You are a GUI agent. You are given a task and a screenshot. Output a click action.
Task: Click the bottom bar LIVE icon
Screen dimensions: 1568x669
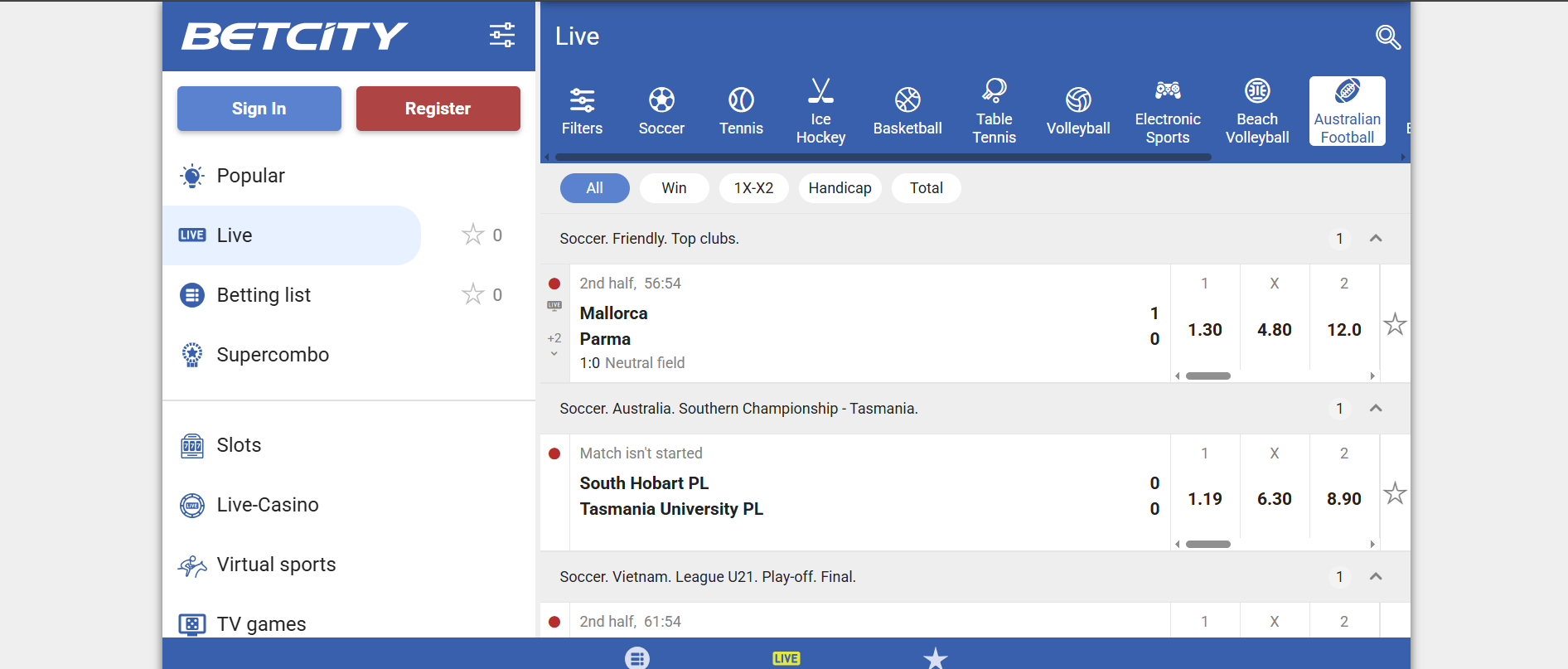(x=786, y=658)
